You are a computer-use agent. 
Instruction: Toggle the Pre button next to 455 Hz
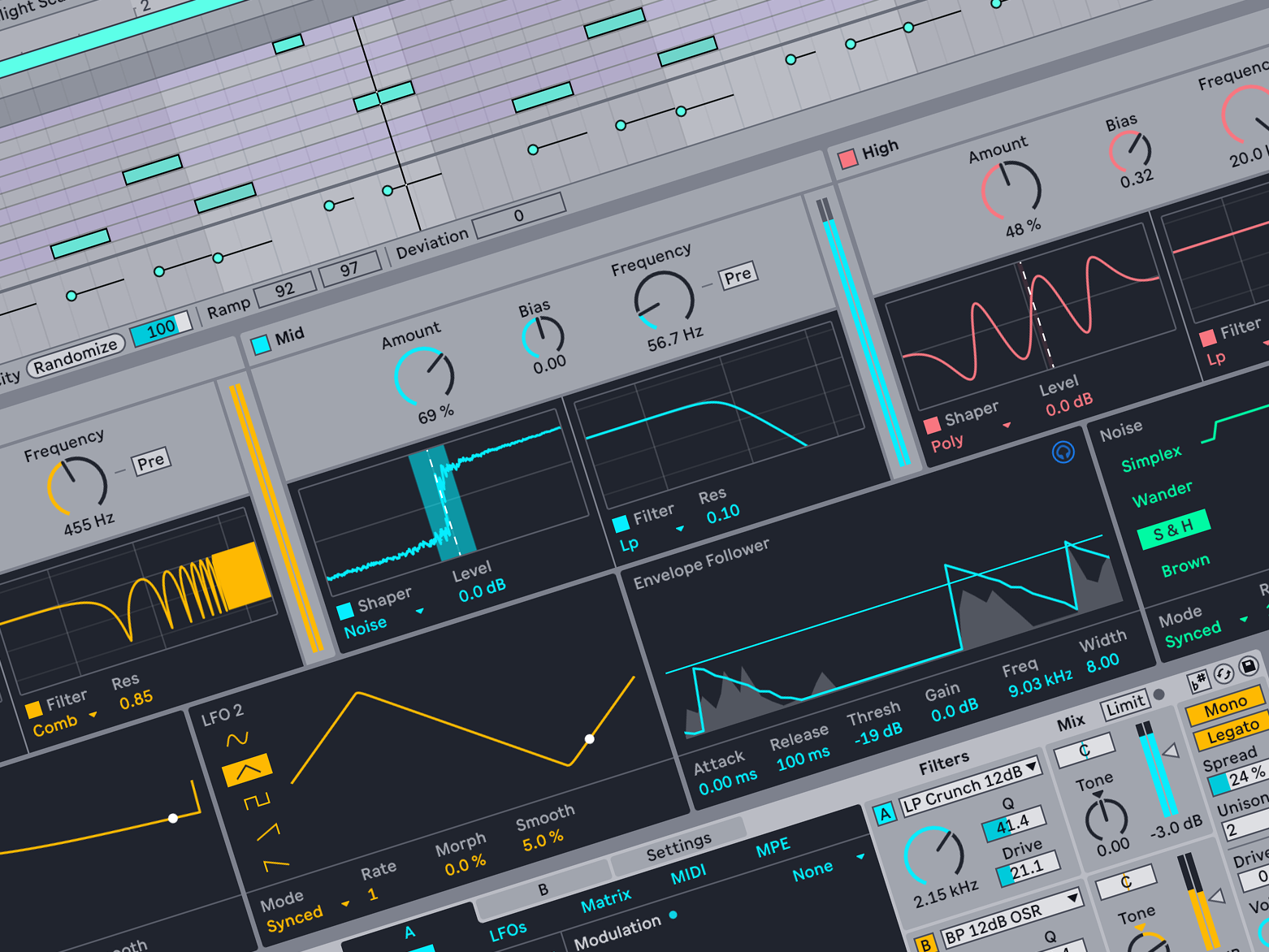(151, 461)
